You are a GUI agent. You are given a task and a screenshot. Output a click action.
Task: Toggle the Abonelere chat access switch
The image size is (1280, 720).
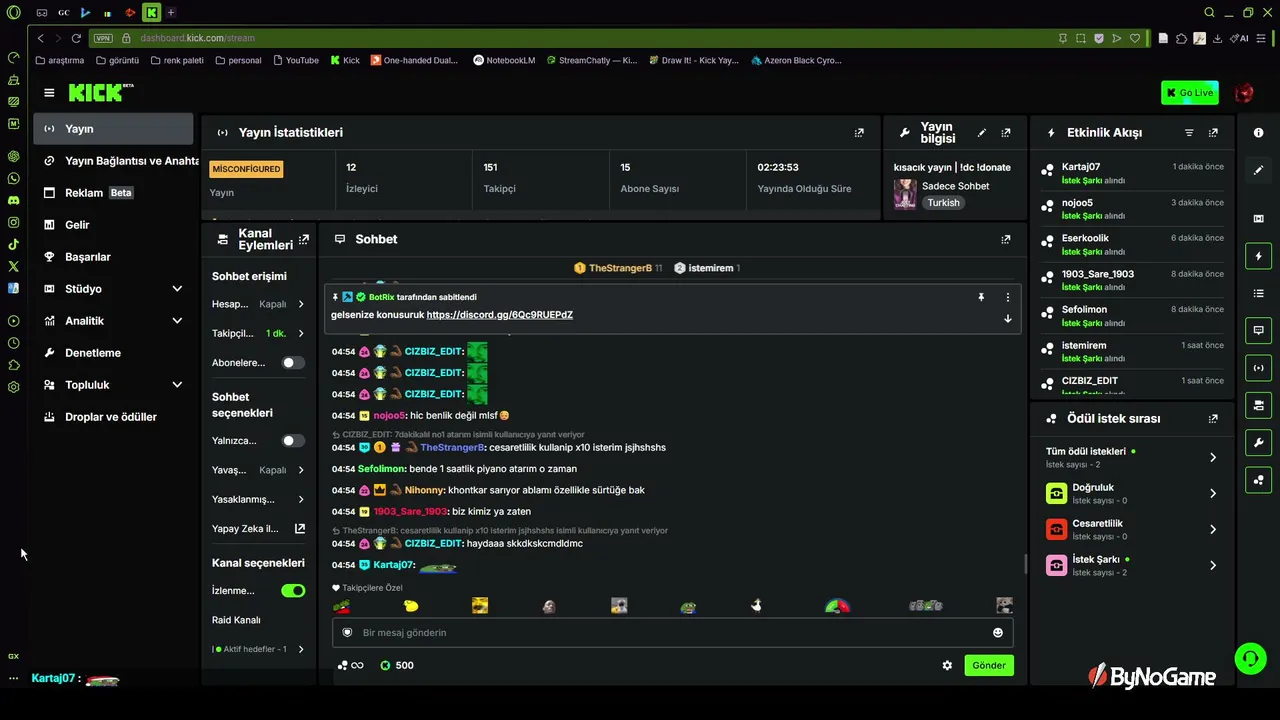point(293,363)
